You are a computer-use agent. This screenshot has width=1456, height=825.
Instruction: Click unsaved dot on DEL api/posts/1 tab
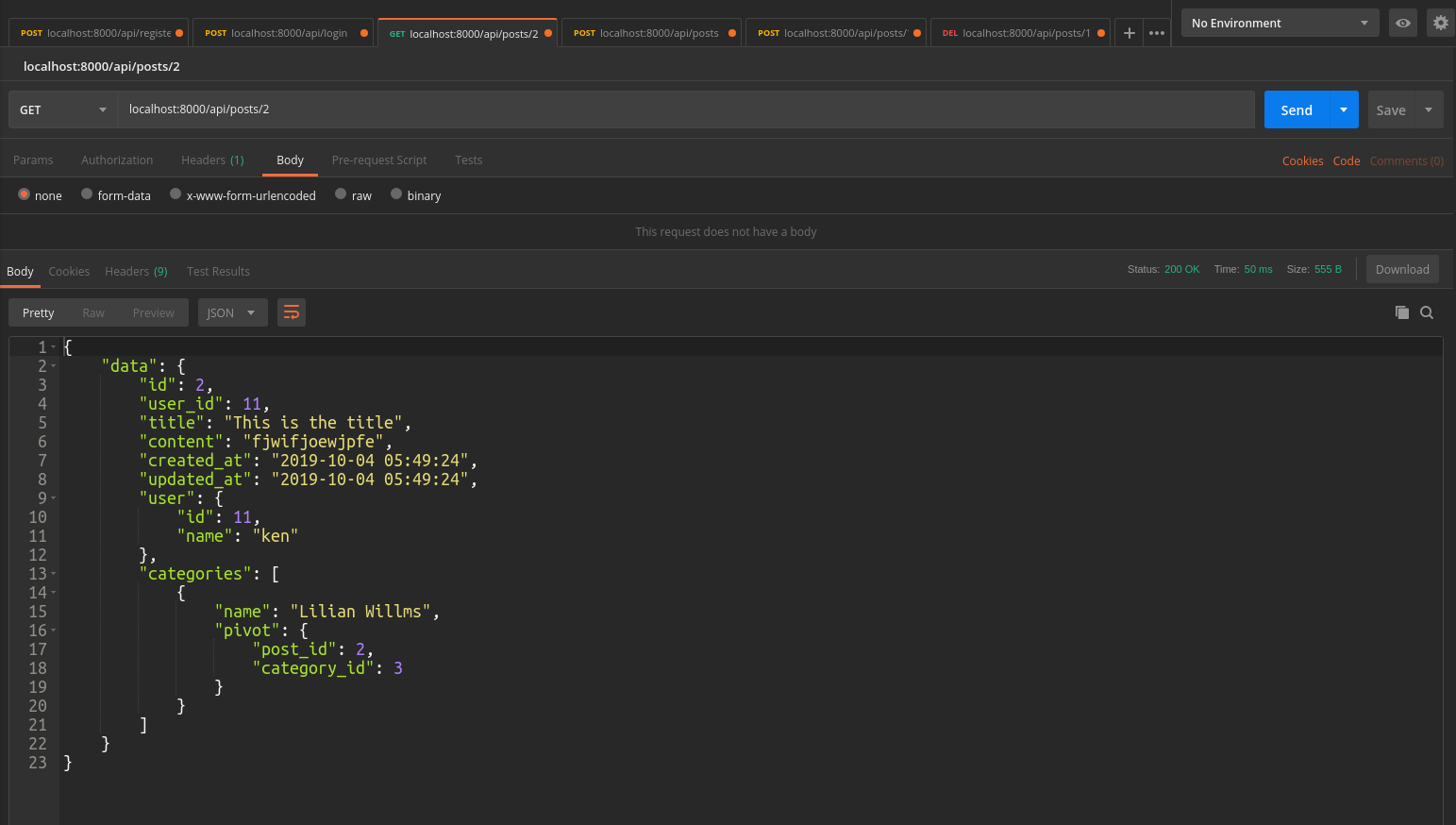coord(1101,33)
